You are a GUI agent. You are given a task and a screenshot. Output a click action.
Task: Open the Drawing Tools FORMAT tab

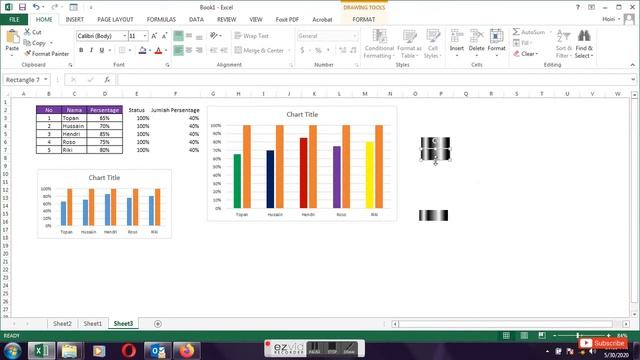coord(364,19)
